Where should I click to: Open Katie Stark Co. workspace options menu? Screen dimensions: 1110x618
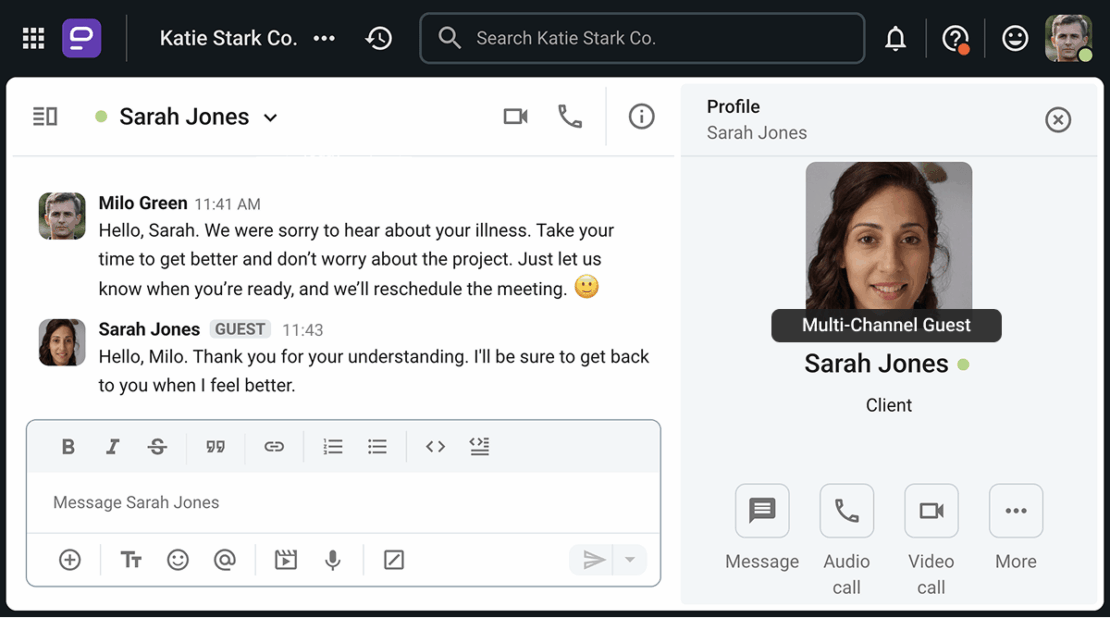click(x=324, y=38)
